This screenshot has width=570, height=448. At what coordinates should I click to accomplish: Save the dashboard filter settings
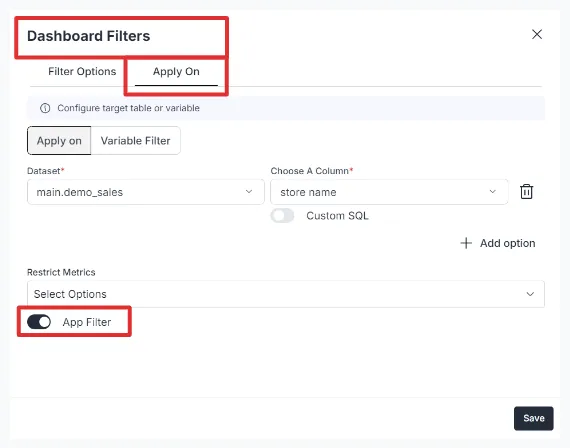coord(534,418)
